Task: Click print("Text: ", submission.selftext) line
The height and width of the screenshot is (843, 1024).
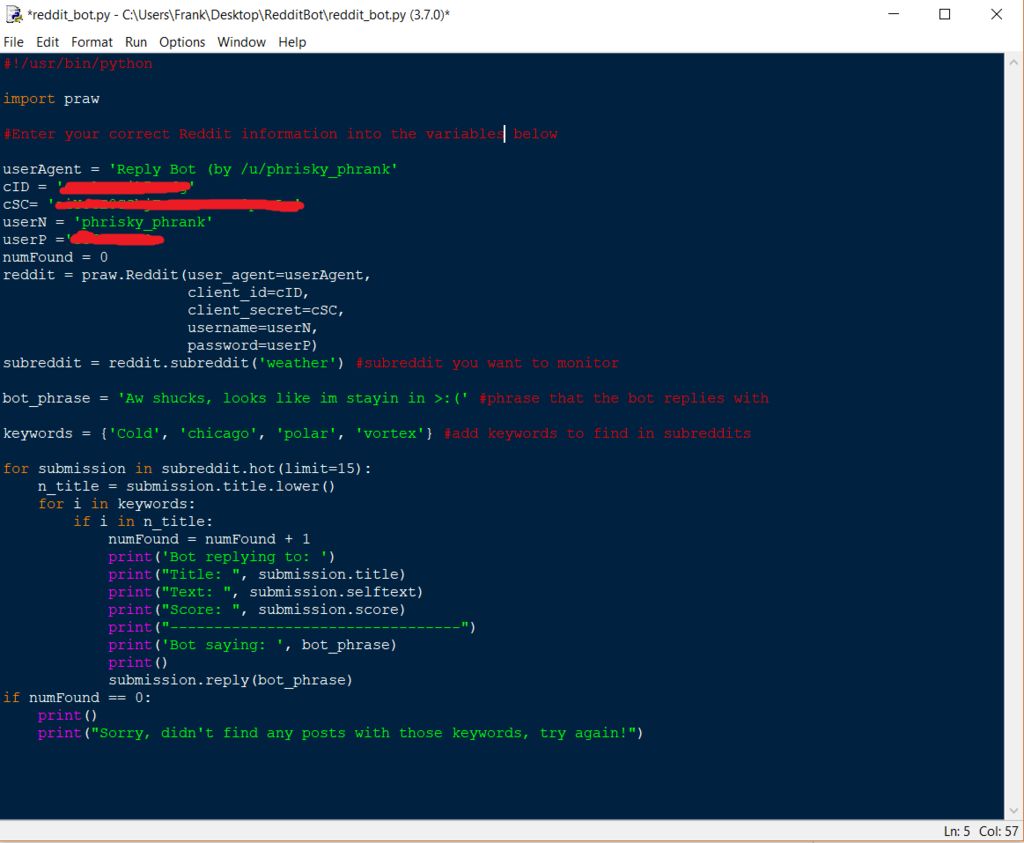Action: [266, 592]
